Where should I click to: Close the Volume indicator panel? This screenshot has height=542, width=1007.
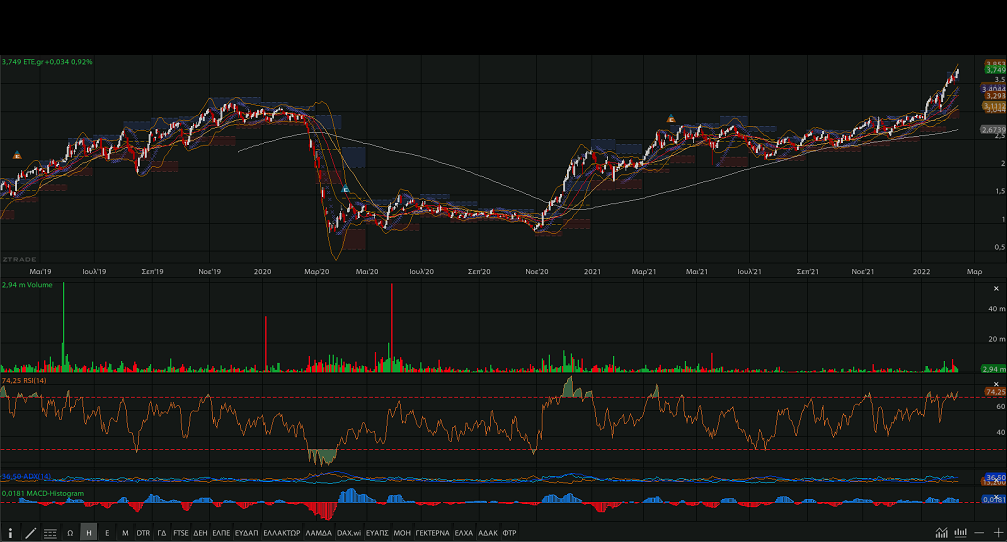(x=995, y=288)
